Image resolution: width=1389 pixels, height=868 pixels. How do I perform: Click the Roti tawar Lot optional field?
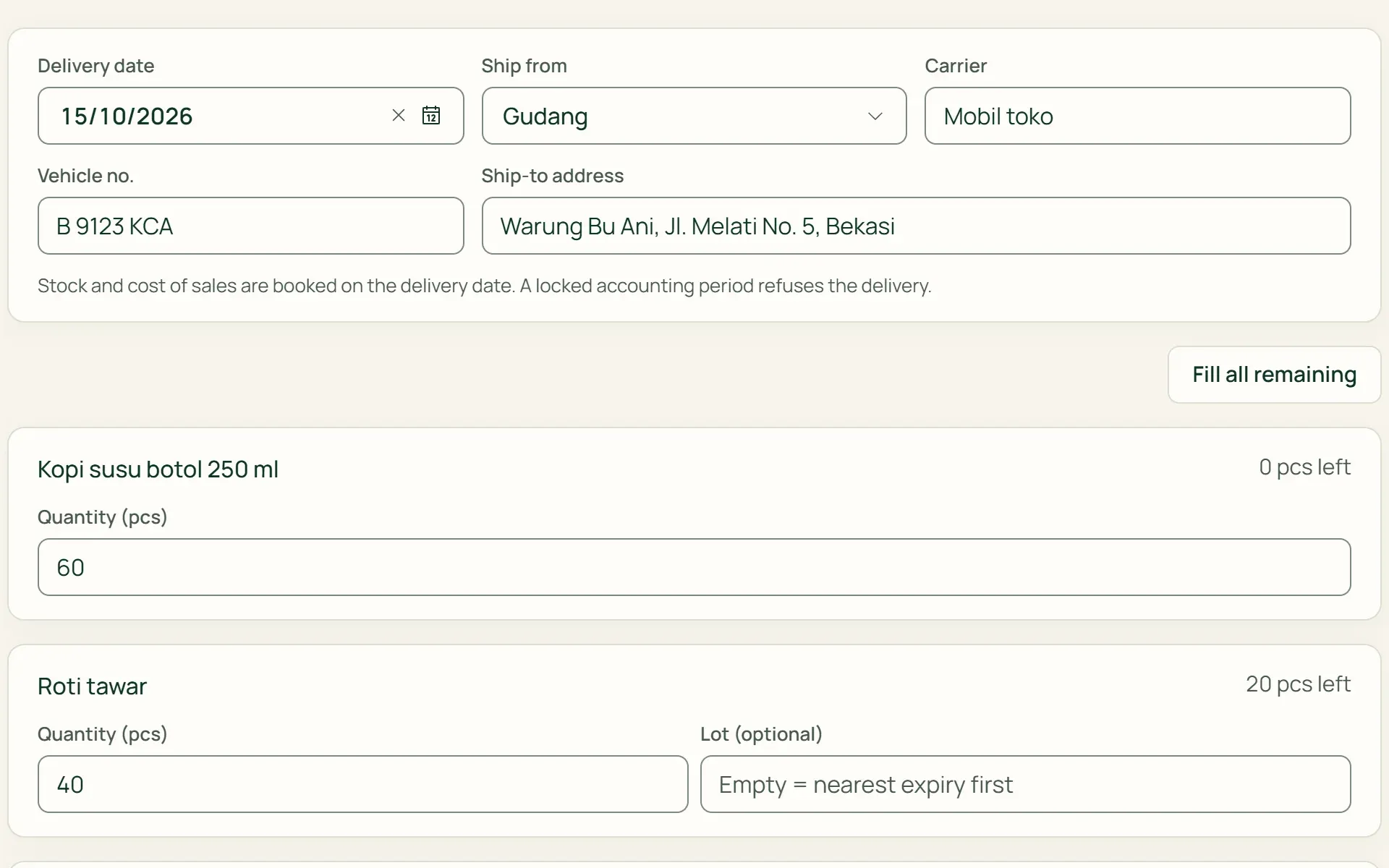point(1025,784)
